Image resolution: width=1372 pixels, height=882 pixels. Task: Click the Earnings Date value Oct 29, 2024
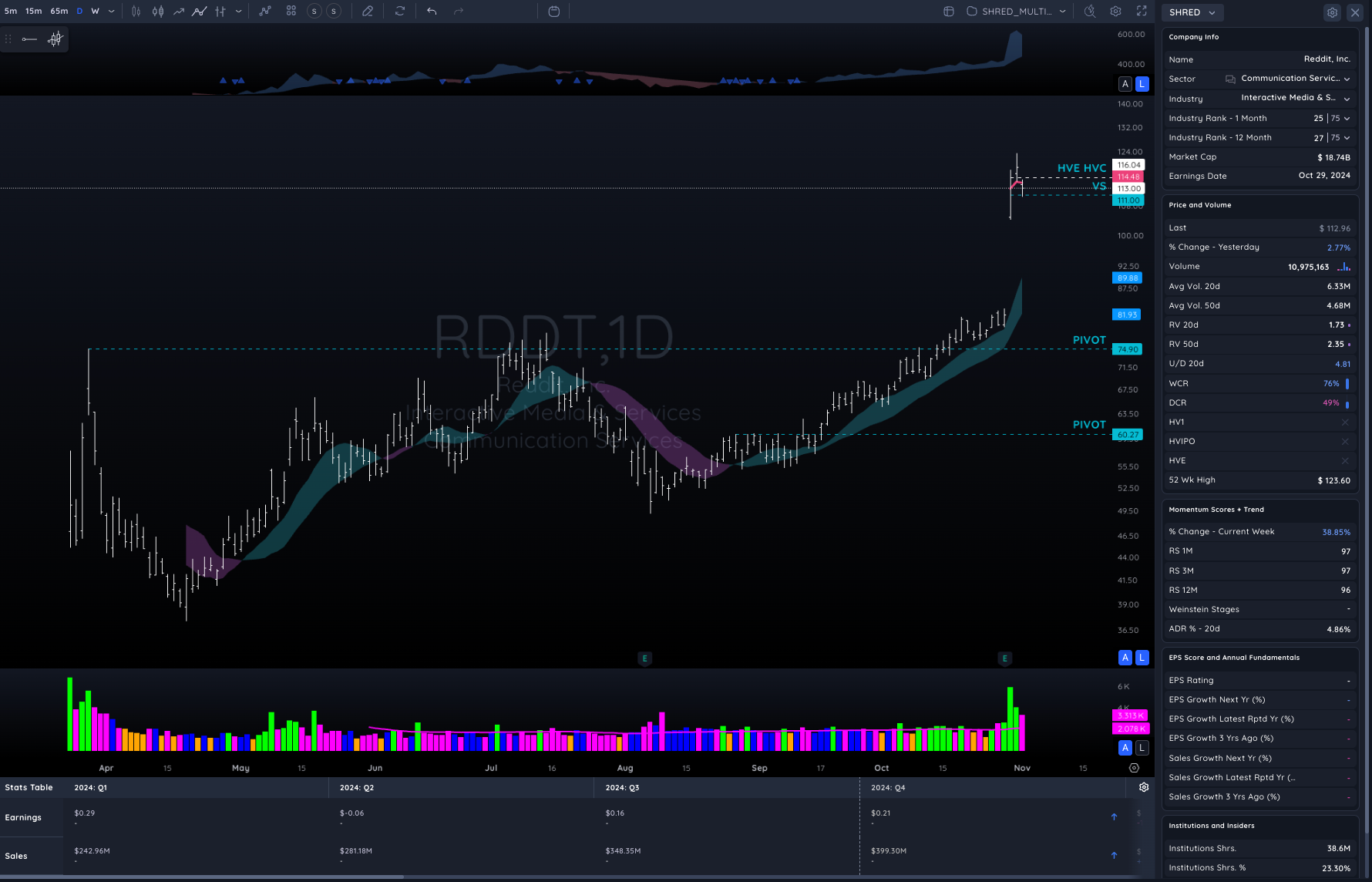[x=1324, y=176]
